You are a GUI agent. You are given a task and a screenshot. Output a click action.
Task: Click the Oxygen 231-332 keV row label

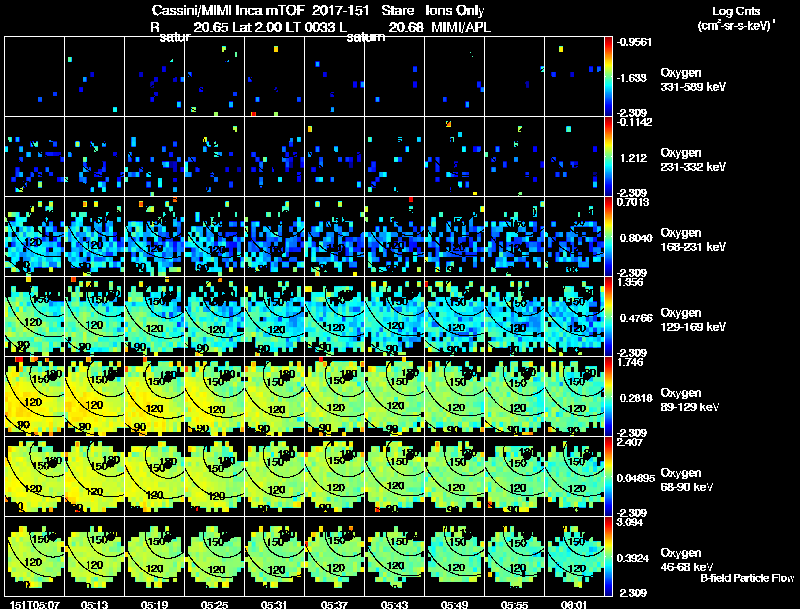pos(693,160)
